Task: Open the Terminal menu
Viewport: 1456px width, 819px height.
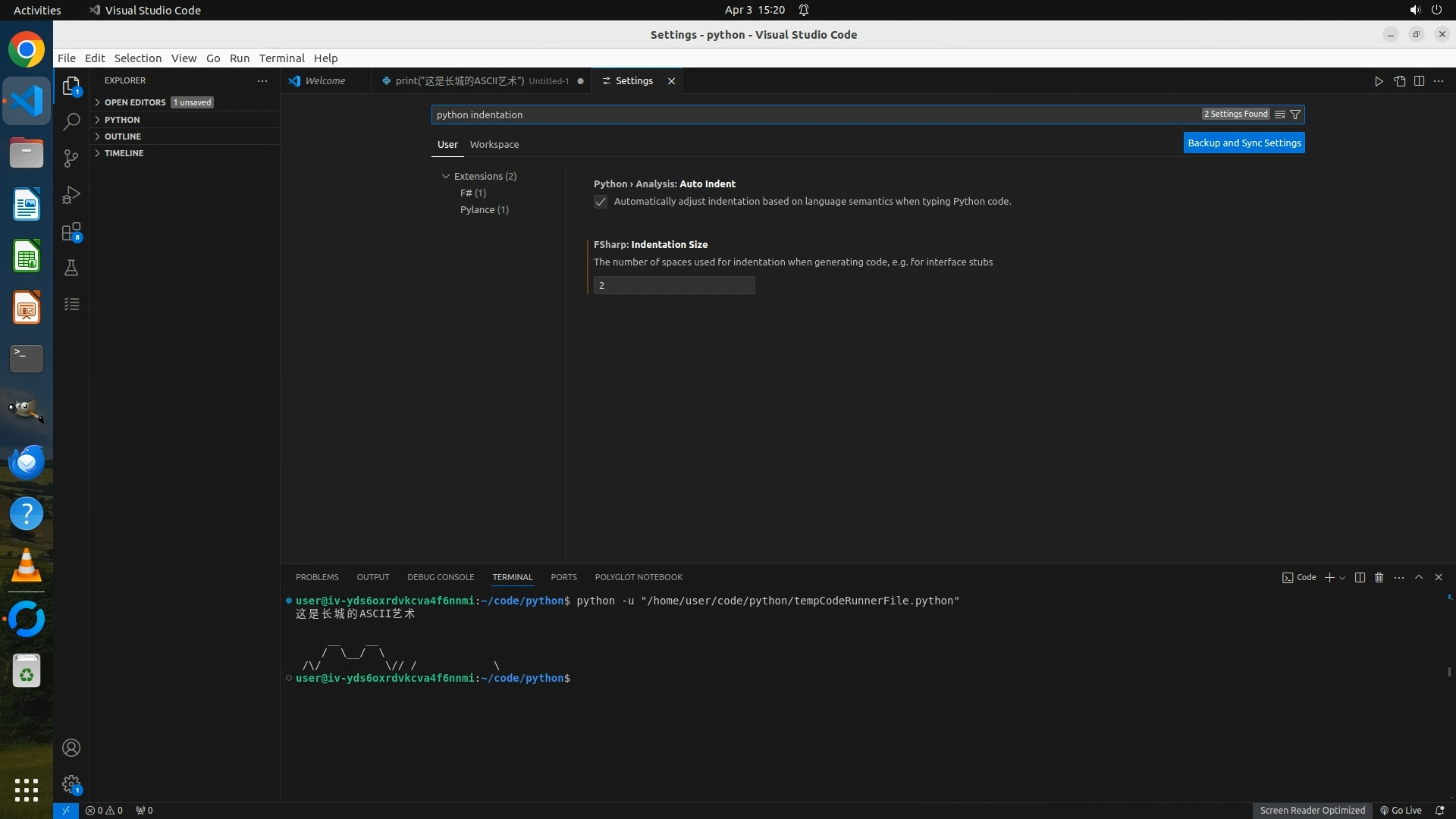Action: tap(281, 58)
